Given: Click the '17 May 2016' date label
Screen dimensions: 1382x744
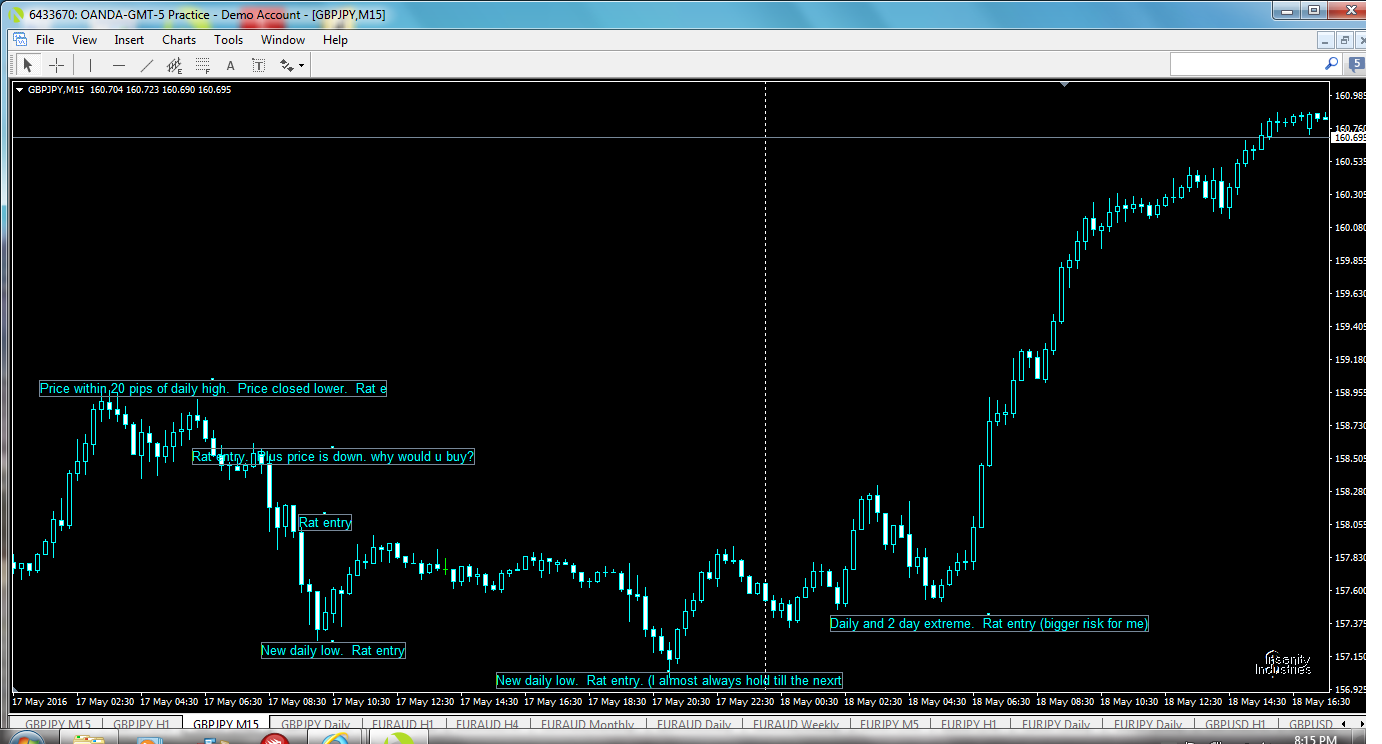Looking at the screenshot, I should pyautogui.click(x=41, y=702).
